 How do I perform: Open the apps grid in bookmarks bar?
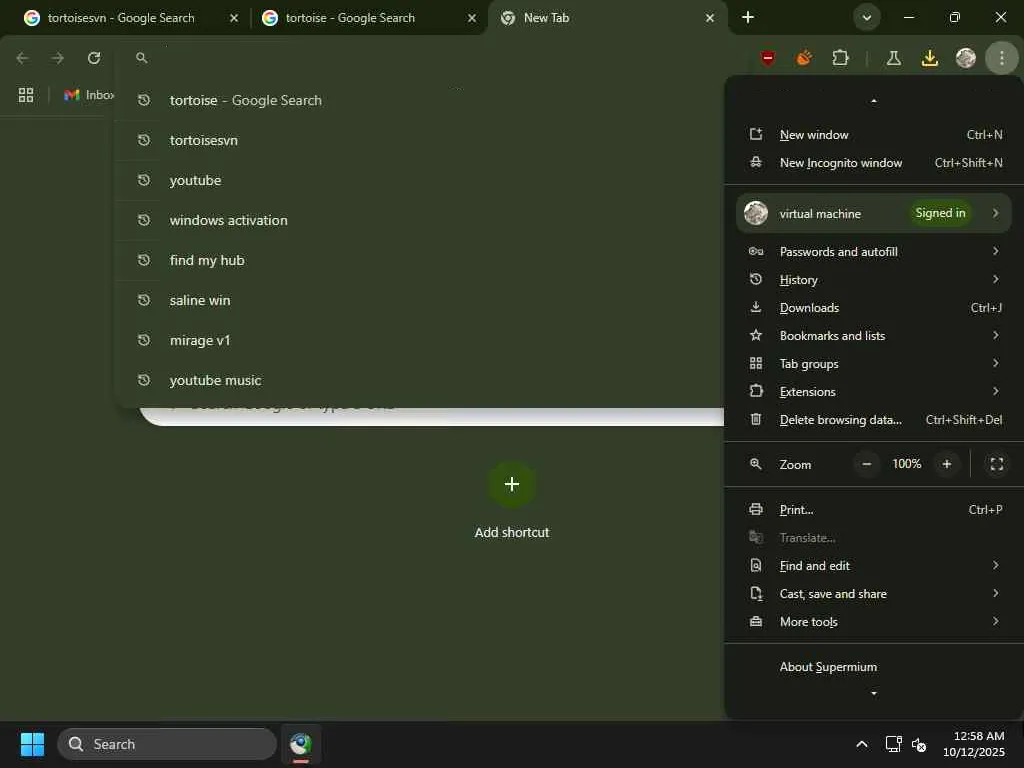[x=26, y=95]
